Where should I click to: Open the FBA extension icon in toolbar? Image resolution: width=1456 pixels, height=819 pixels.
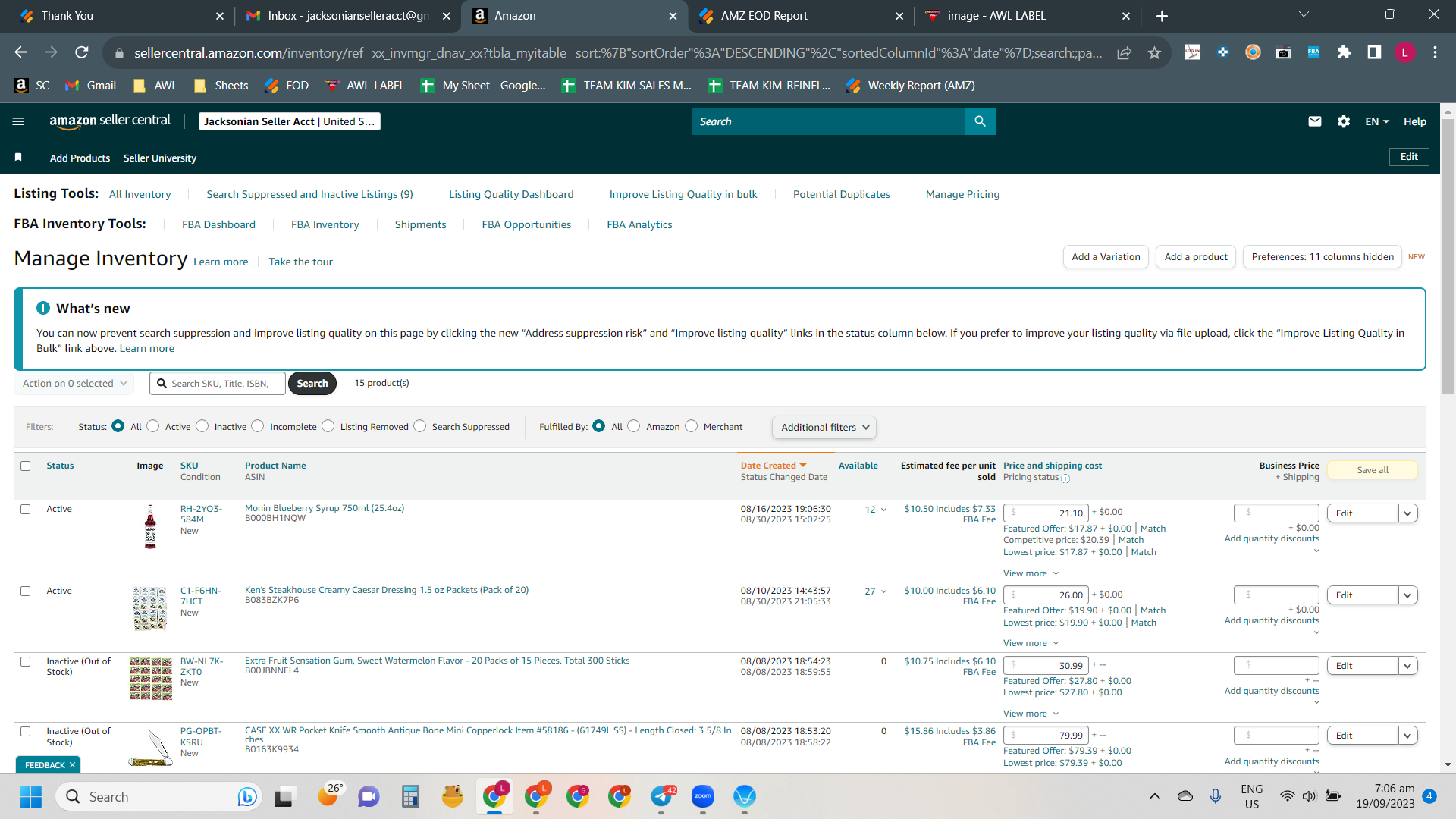[1313, 52]
